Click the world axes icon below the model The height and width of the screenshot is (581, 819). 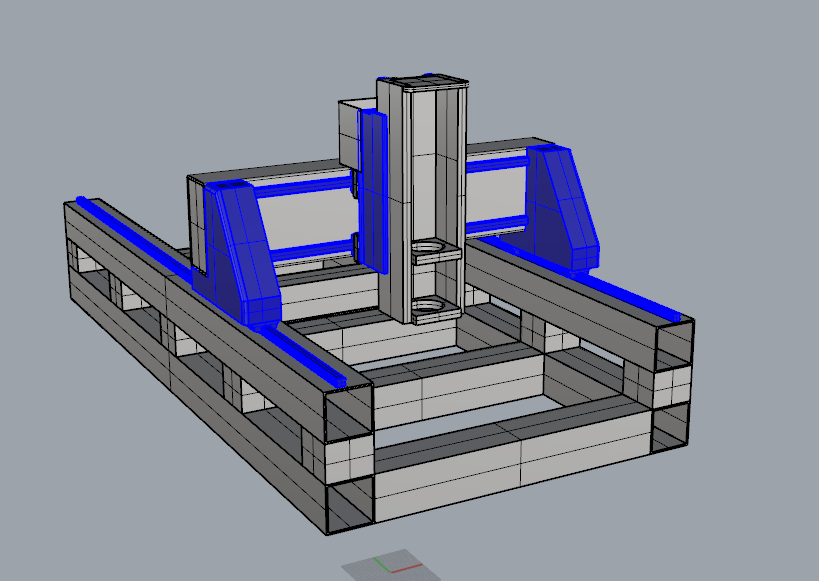point(390,566)
